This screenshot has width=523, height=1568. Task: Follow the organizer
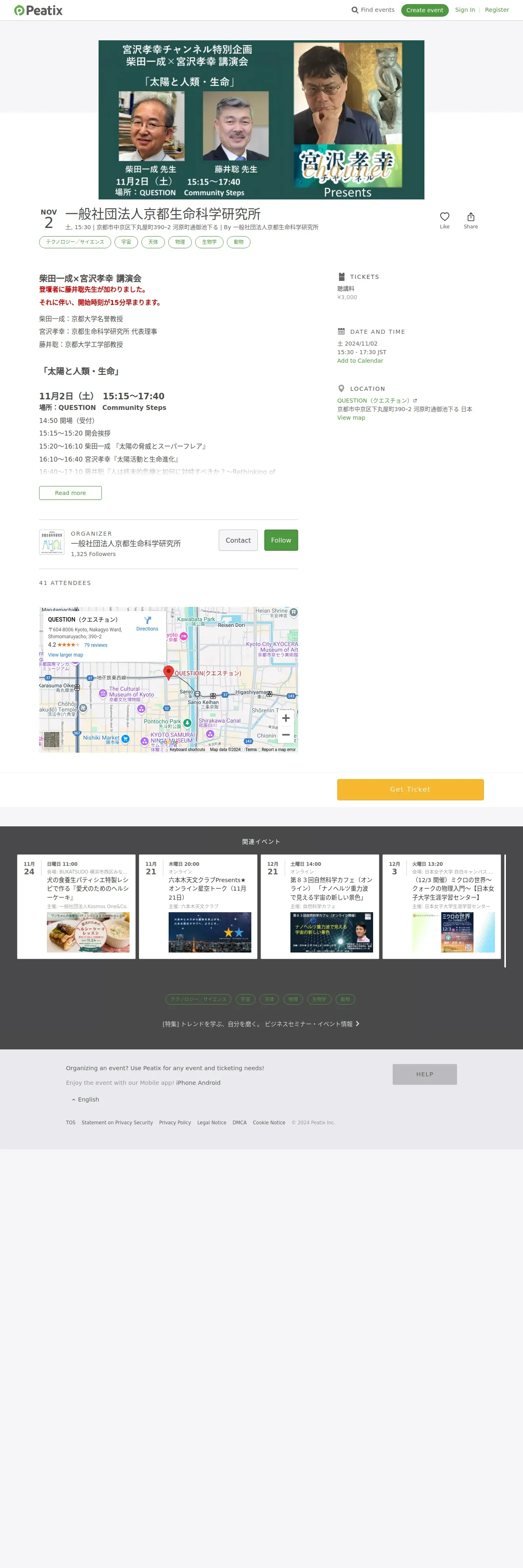(x=281, y=541)
